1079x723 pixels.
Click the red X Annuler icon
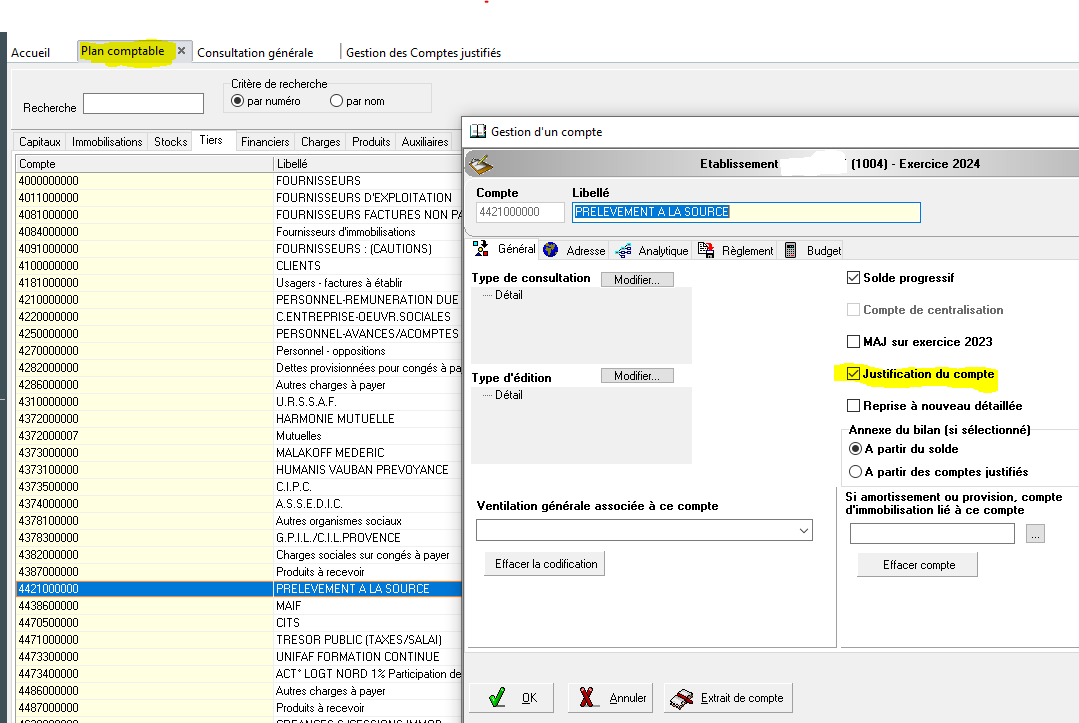click(589, 698)
